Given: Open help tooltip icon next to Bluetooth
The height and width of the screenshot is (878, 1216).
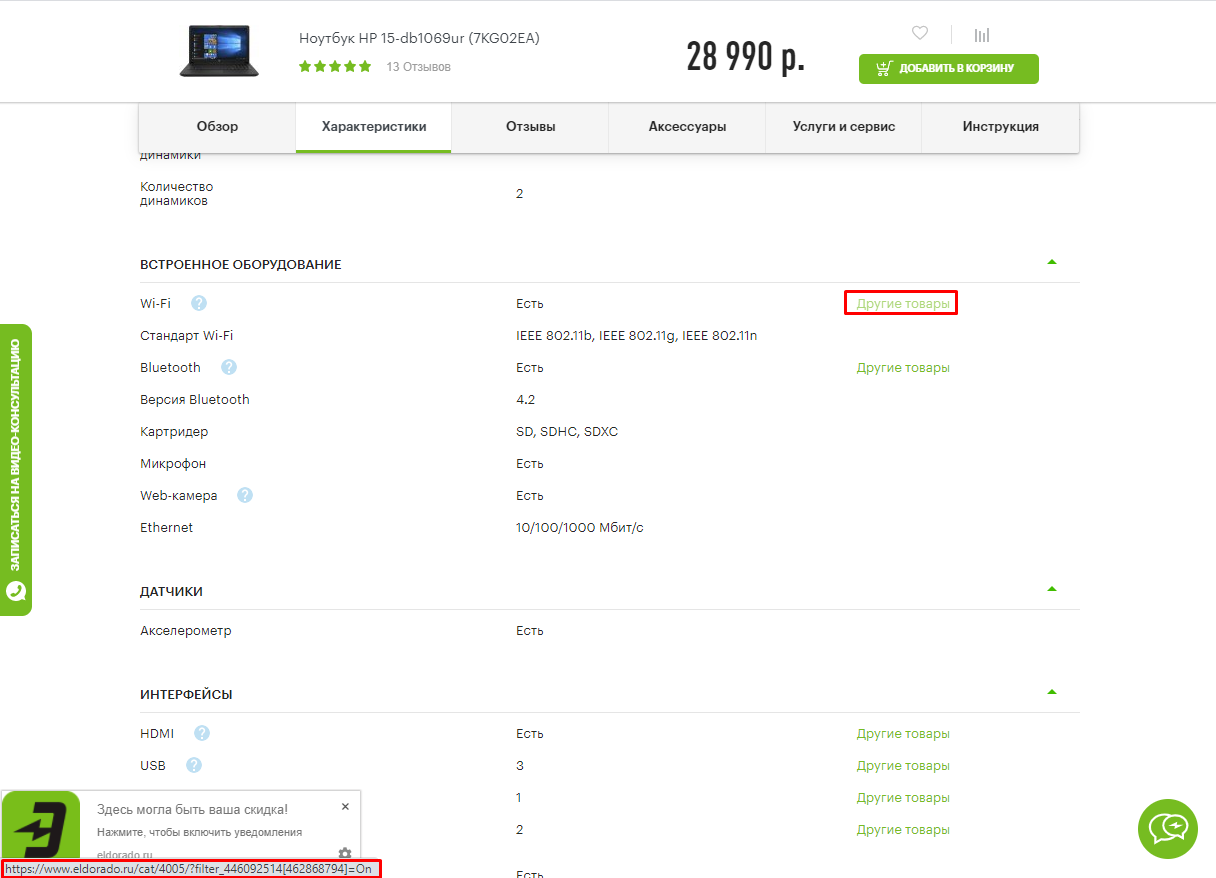Looking at the screenshot, I should [x=229, y=367].
